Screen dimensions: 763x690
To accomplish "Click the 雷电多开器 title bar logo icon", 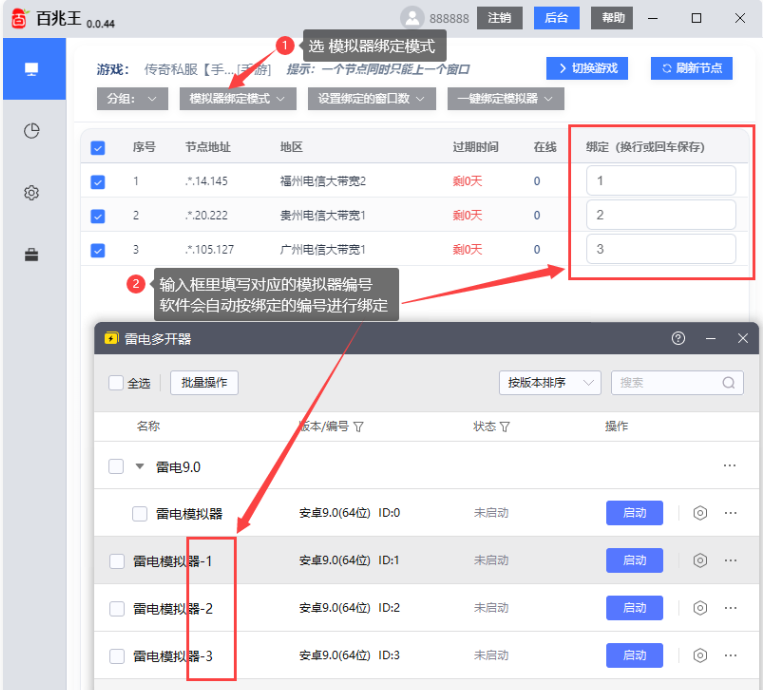I will (111, 338).
